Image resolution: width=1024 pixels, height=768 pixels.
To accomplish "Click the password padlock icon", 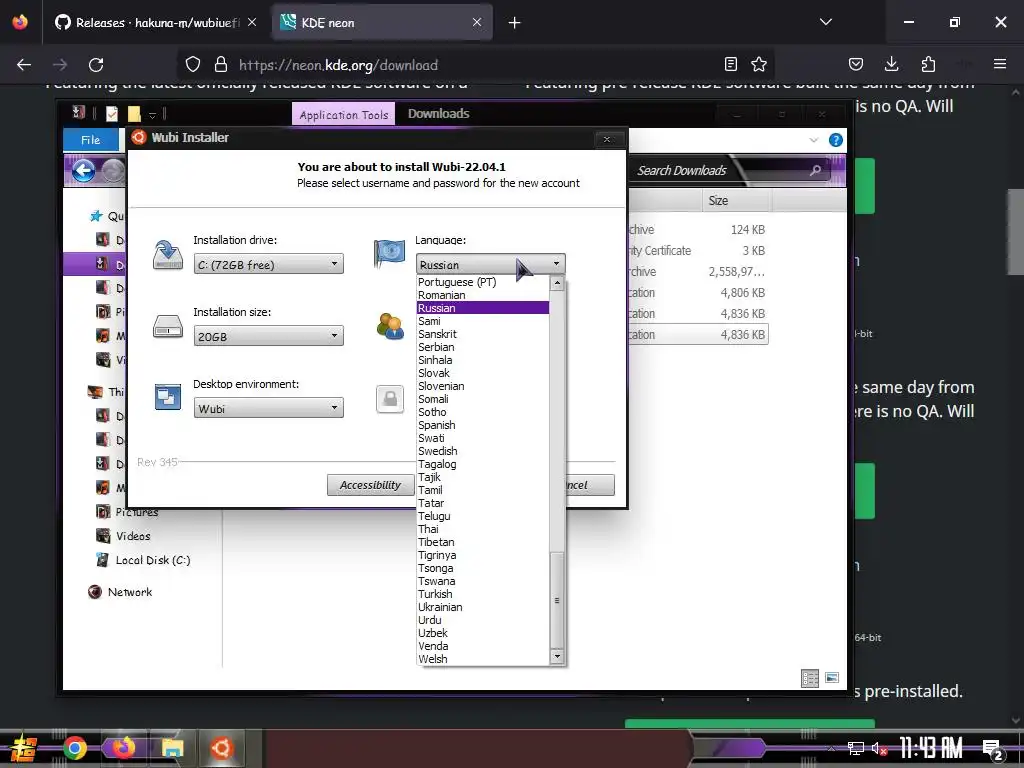I will point(390,398).
